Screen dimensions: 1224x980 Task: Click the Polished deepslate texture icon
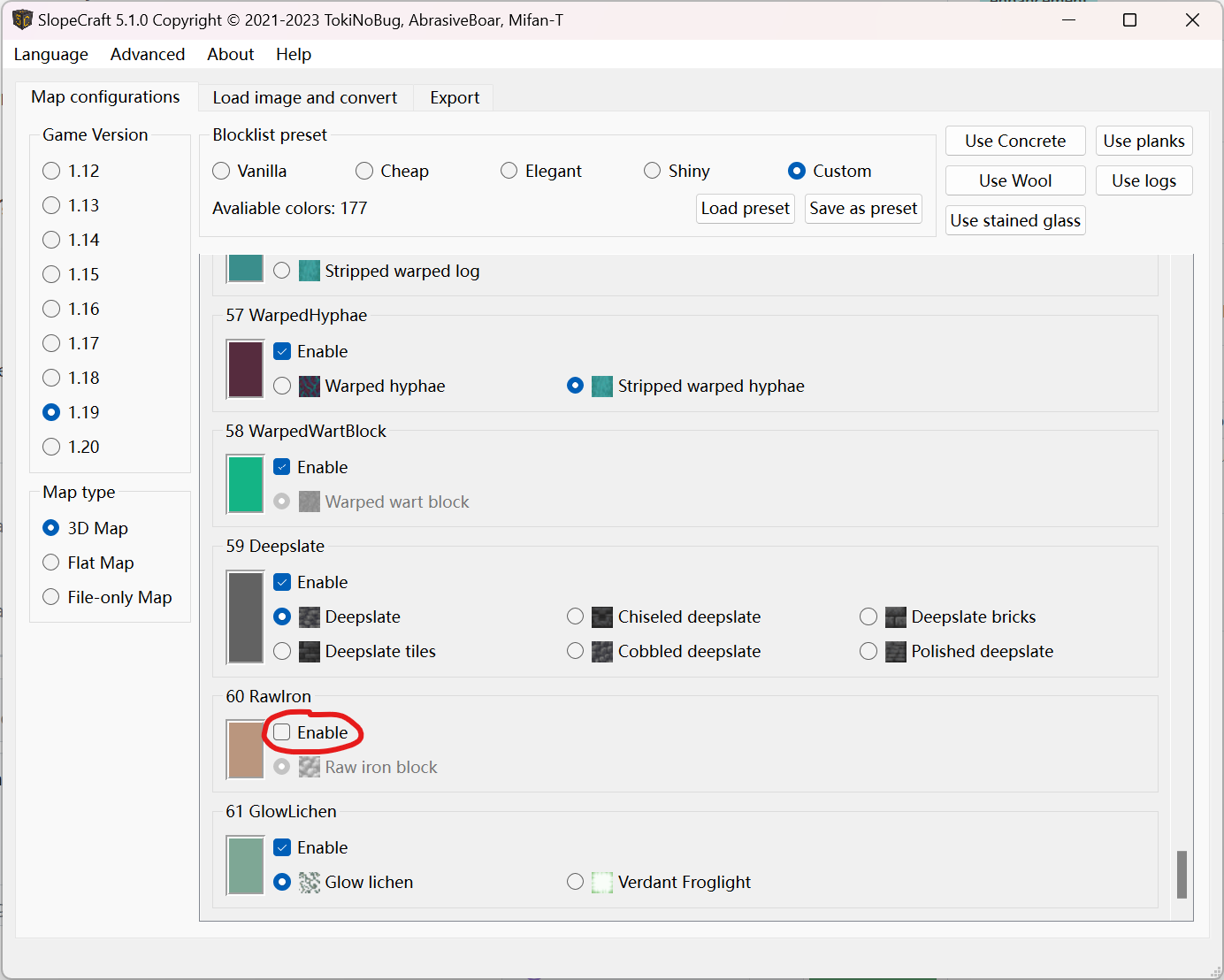click(x=895, y=651)
